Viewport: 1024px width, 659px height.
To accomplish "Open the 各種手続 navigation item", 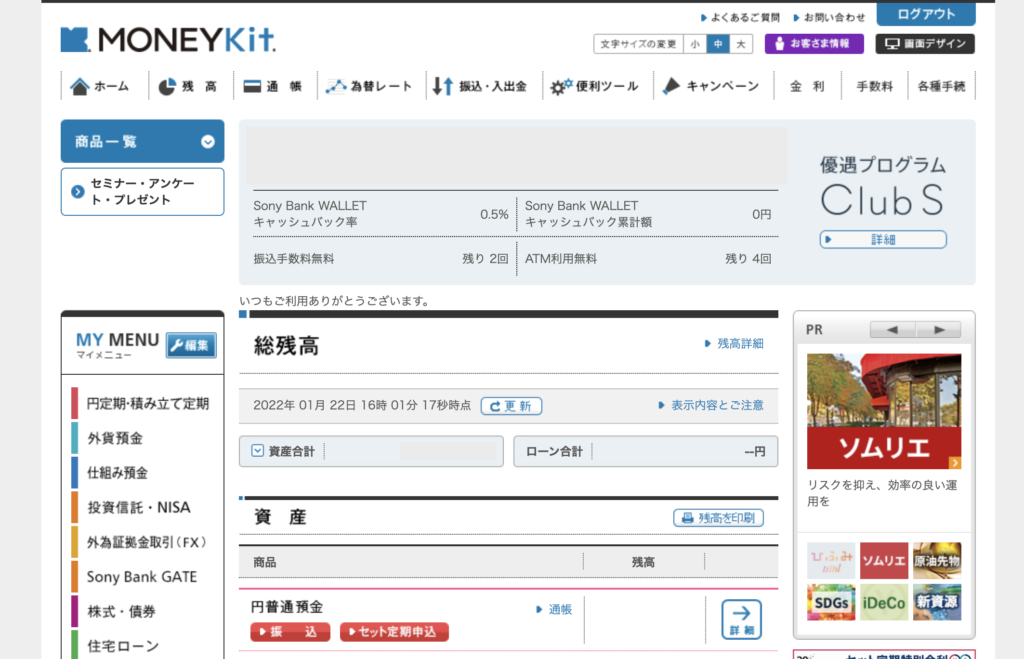I will [x=941, y=86].
